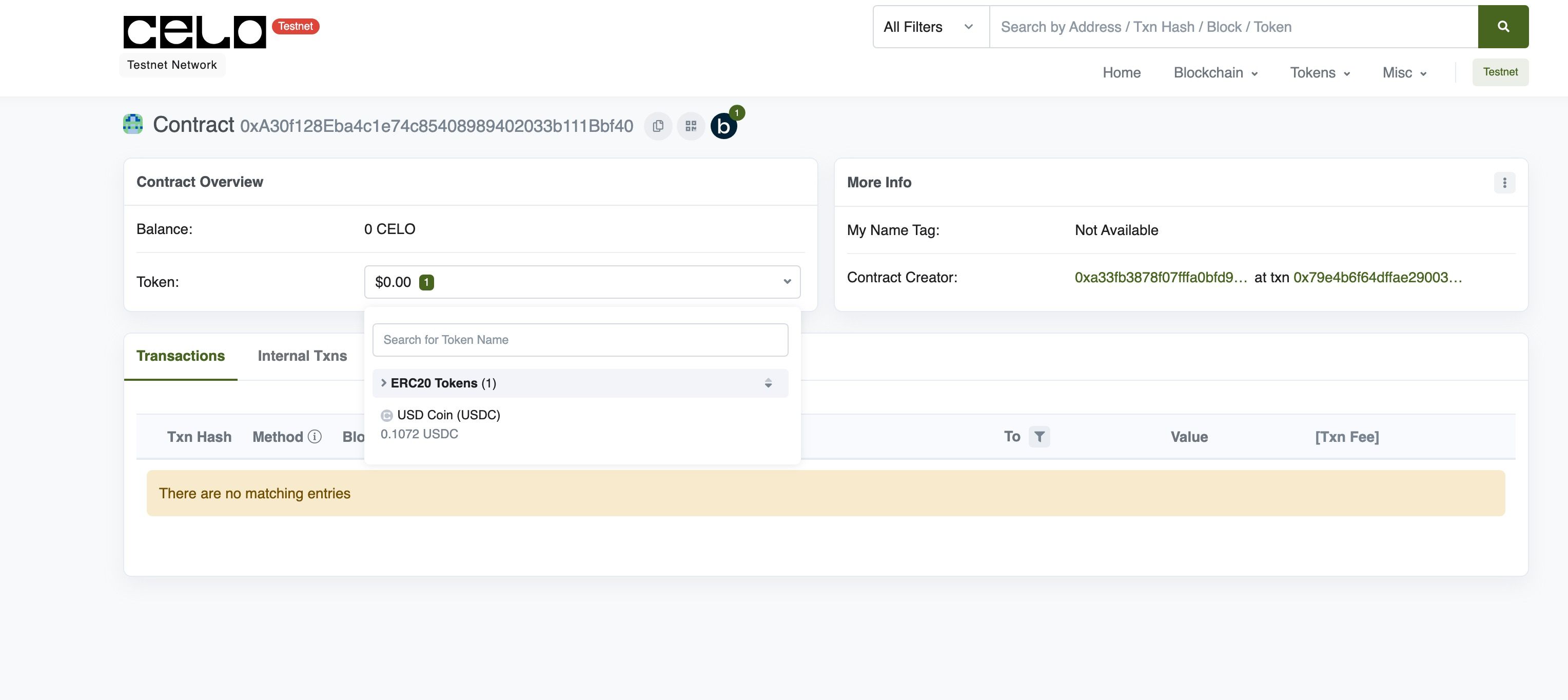Focus the address/txn hash search box
This screenshot has width=1568, height=700.
pos(1234,27)
